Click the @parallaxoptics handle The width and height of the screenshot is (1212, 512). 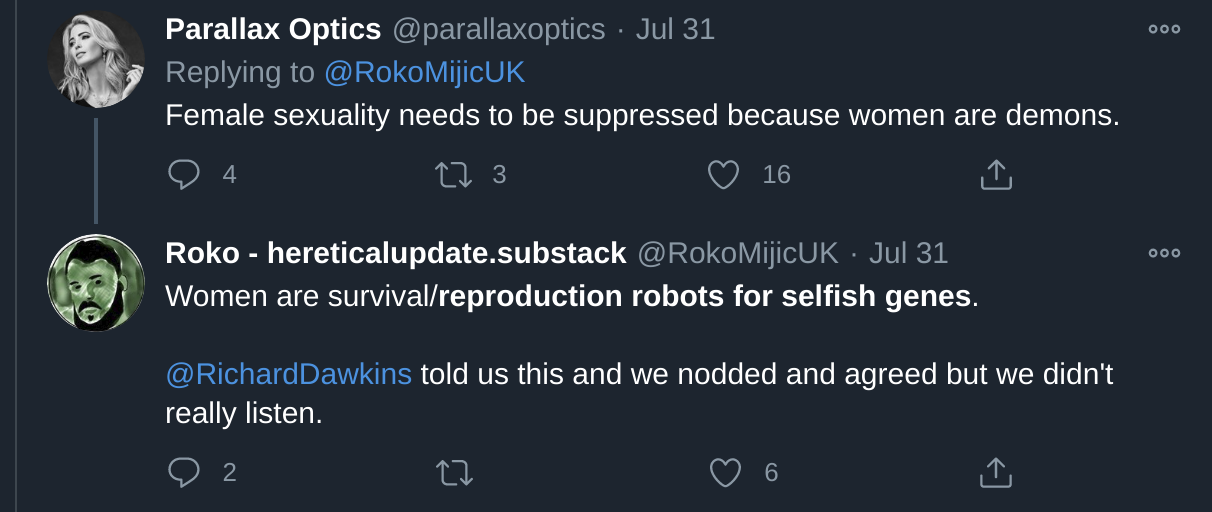point(498,30)
